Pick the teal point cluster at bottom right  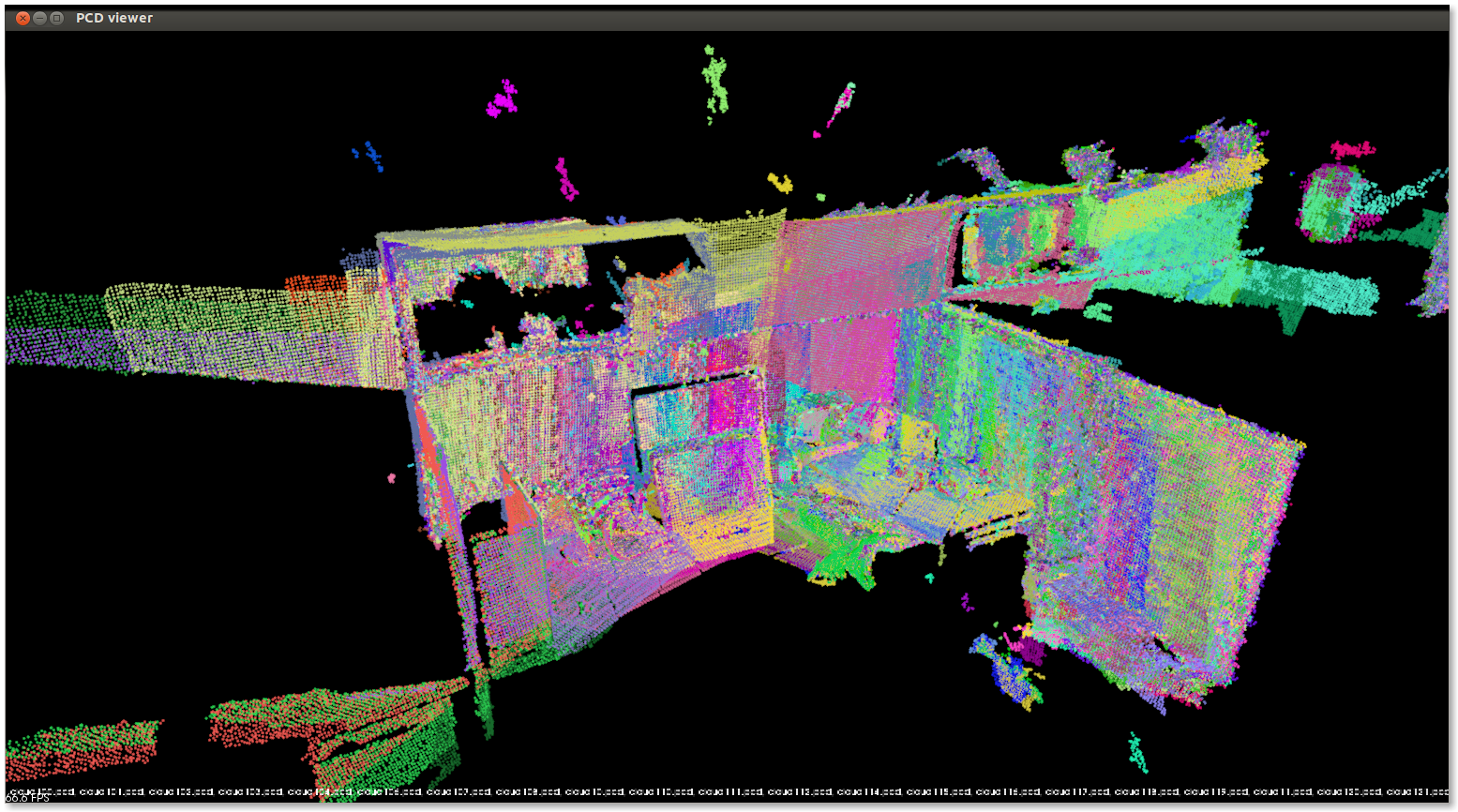click(x=1137, y=750)
